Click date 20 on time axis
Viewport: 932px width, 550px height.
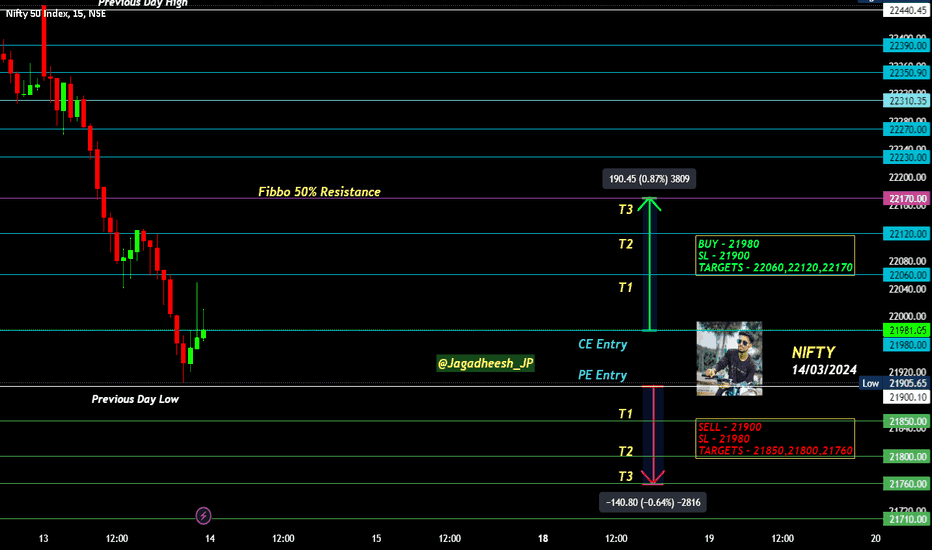coord(876,539)
